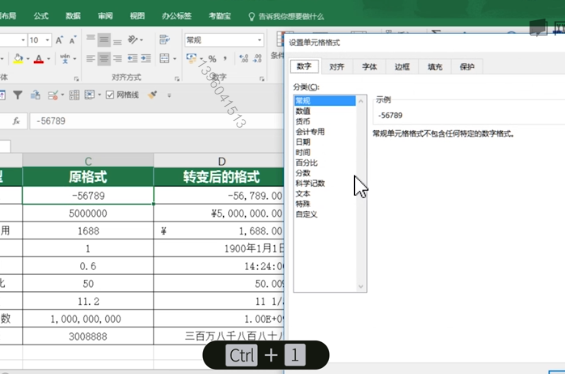
Task: Switch to 填充 tab in dialog
Action: point(435,67)
